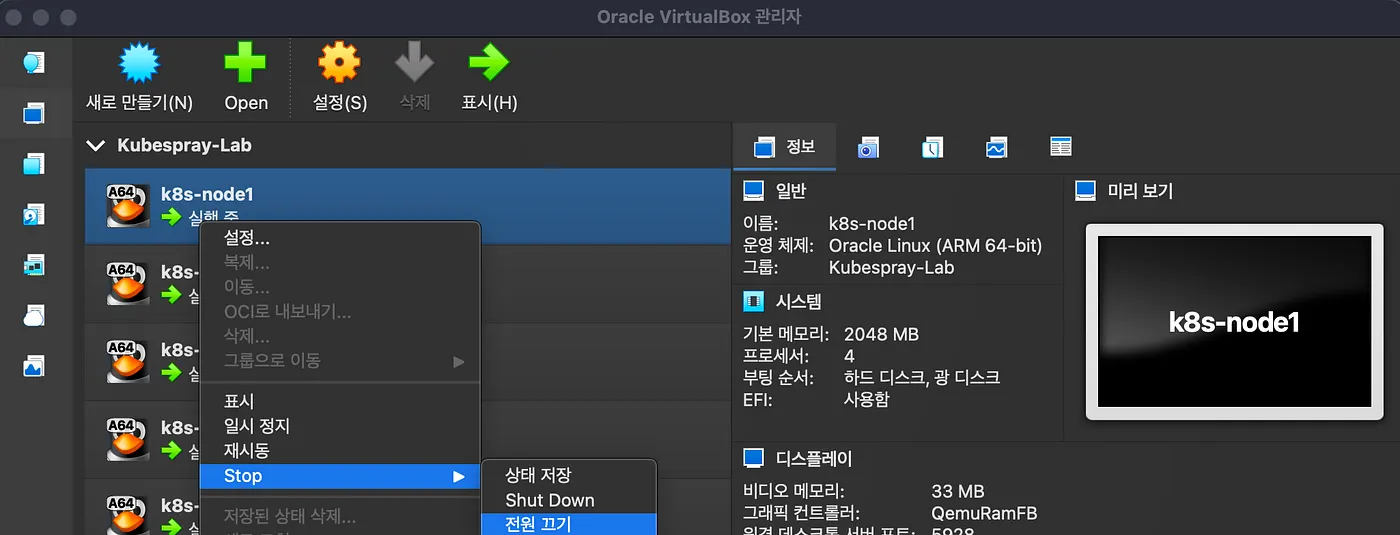Open the Network card icon in sidebar

[34, 265]
